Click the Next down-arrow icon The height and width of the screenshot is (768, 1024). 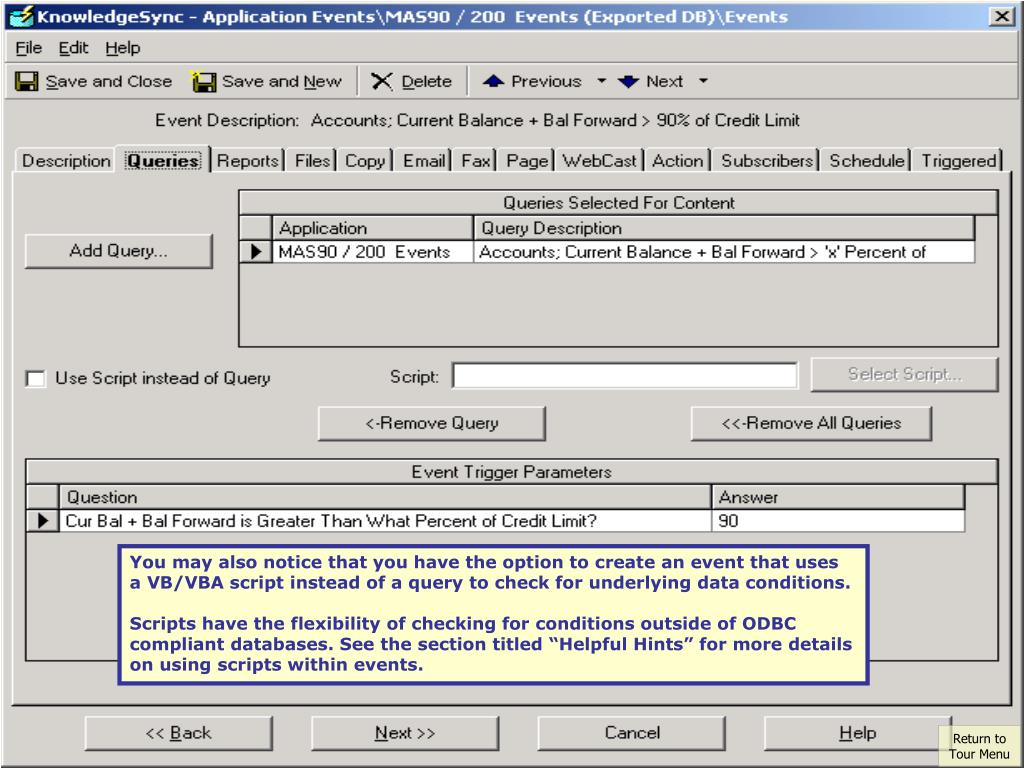628,82
